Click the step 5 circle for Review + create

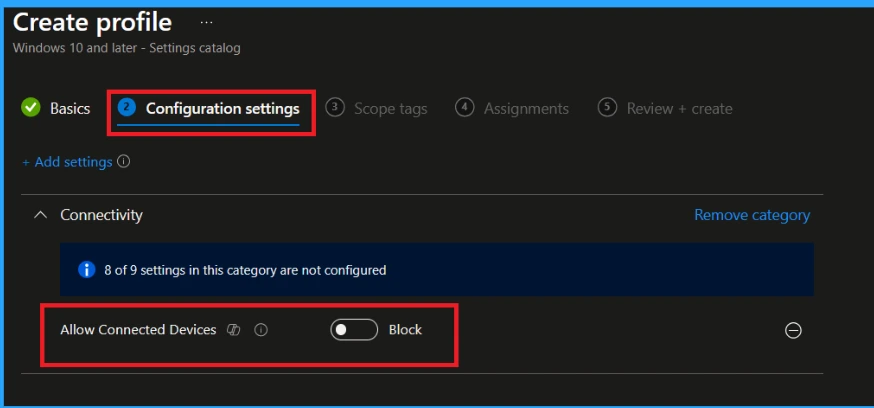pyautogui.click(x=607, y=108)
